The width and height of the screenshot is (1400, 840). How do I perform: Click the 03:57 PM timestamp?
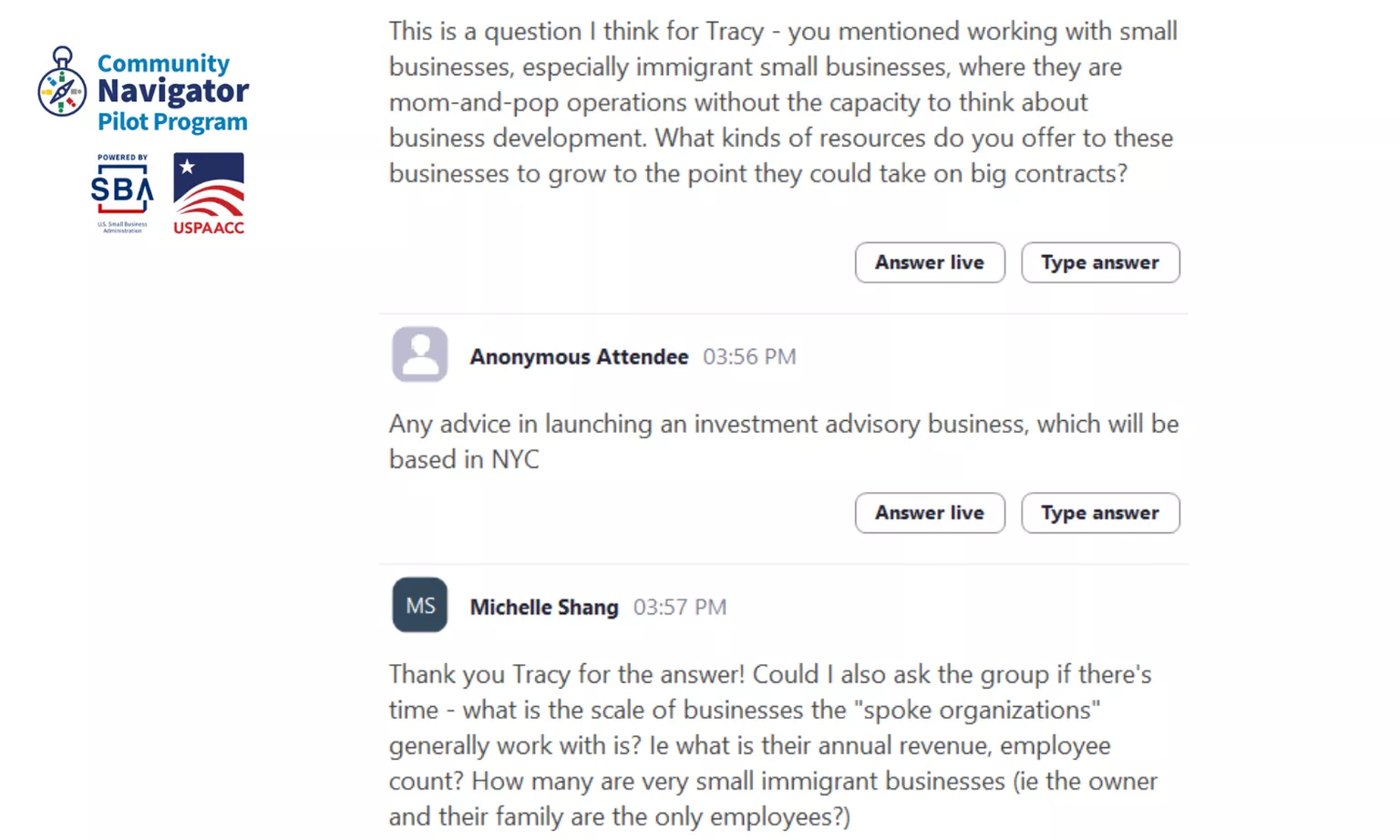coord(680,608)
